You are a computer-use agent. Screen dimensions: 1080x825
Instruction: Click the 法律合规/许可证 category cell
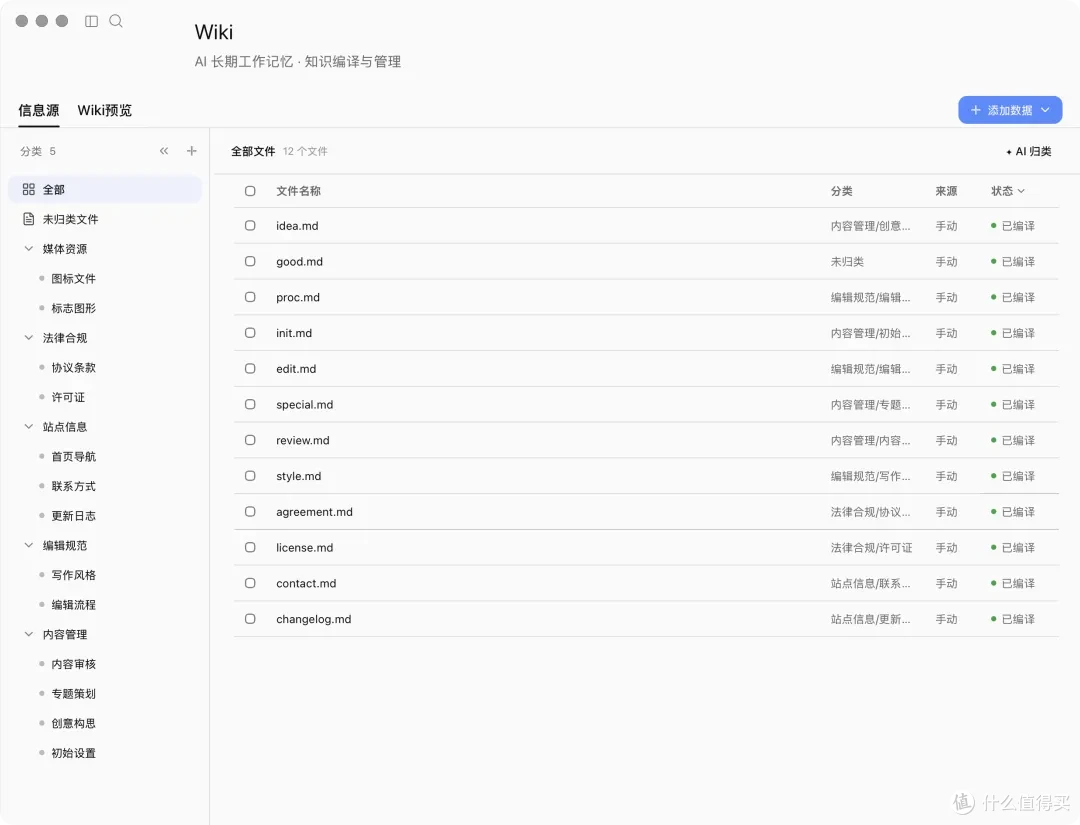871,547
